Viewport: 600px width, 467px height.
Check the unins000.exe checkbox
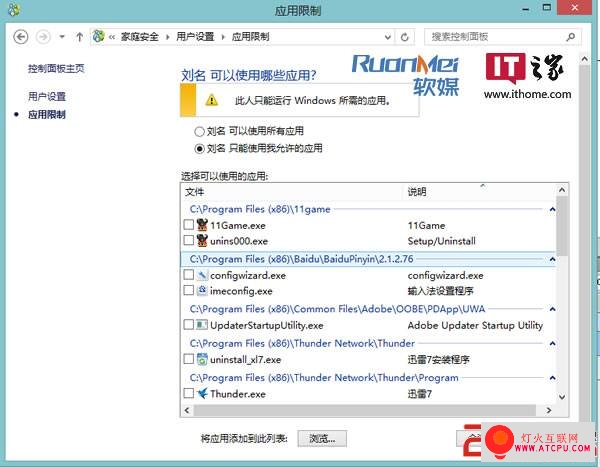189,240
